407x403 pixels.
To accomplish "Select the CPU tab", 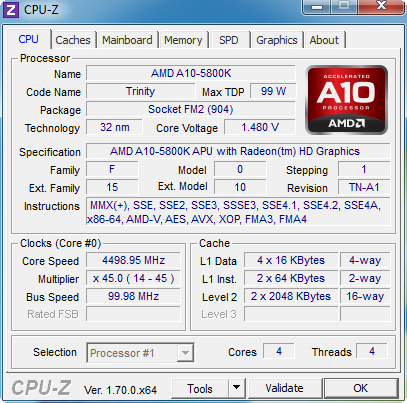I will [29, 39].
